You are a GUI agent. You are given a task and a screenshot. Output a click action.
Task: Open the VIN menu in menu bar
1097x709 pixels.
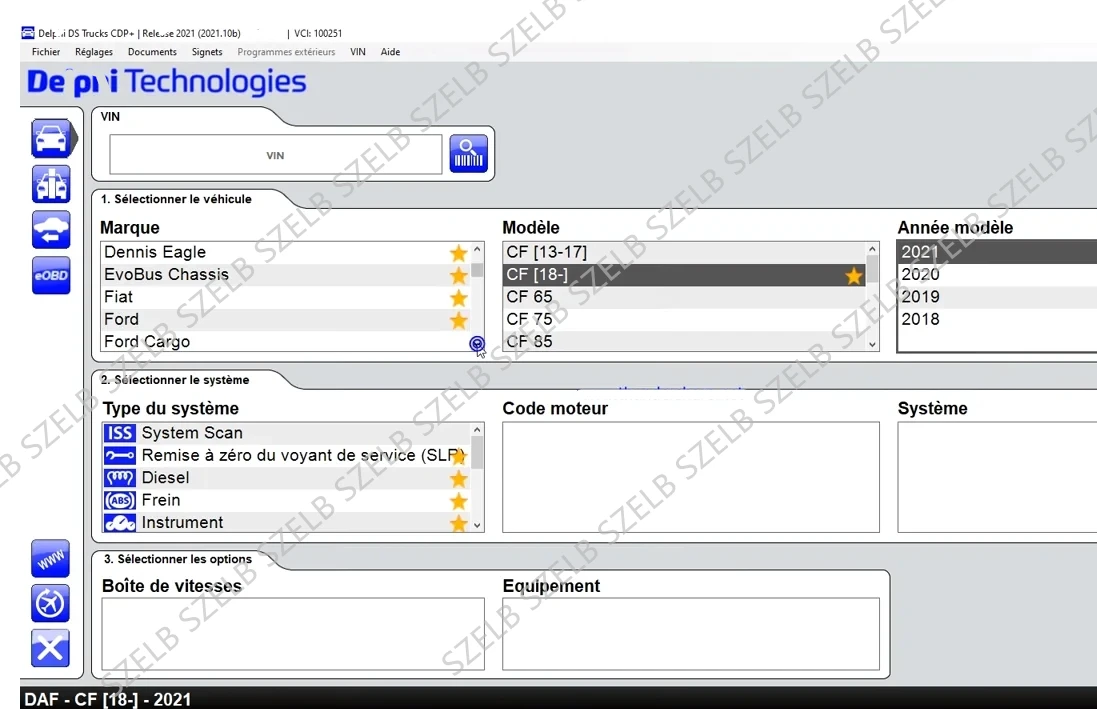pos(358,52)
